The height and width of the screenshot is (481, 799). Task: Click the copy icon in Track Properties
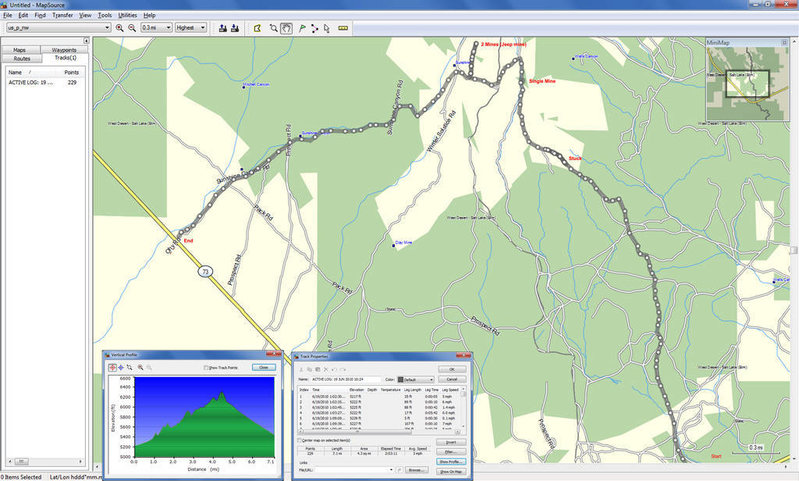309,369
